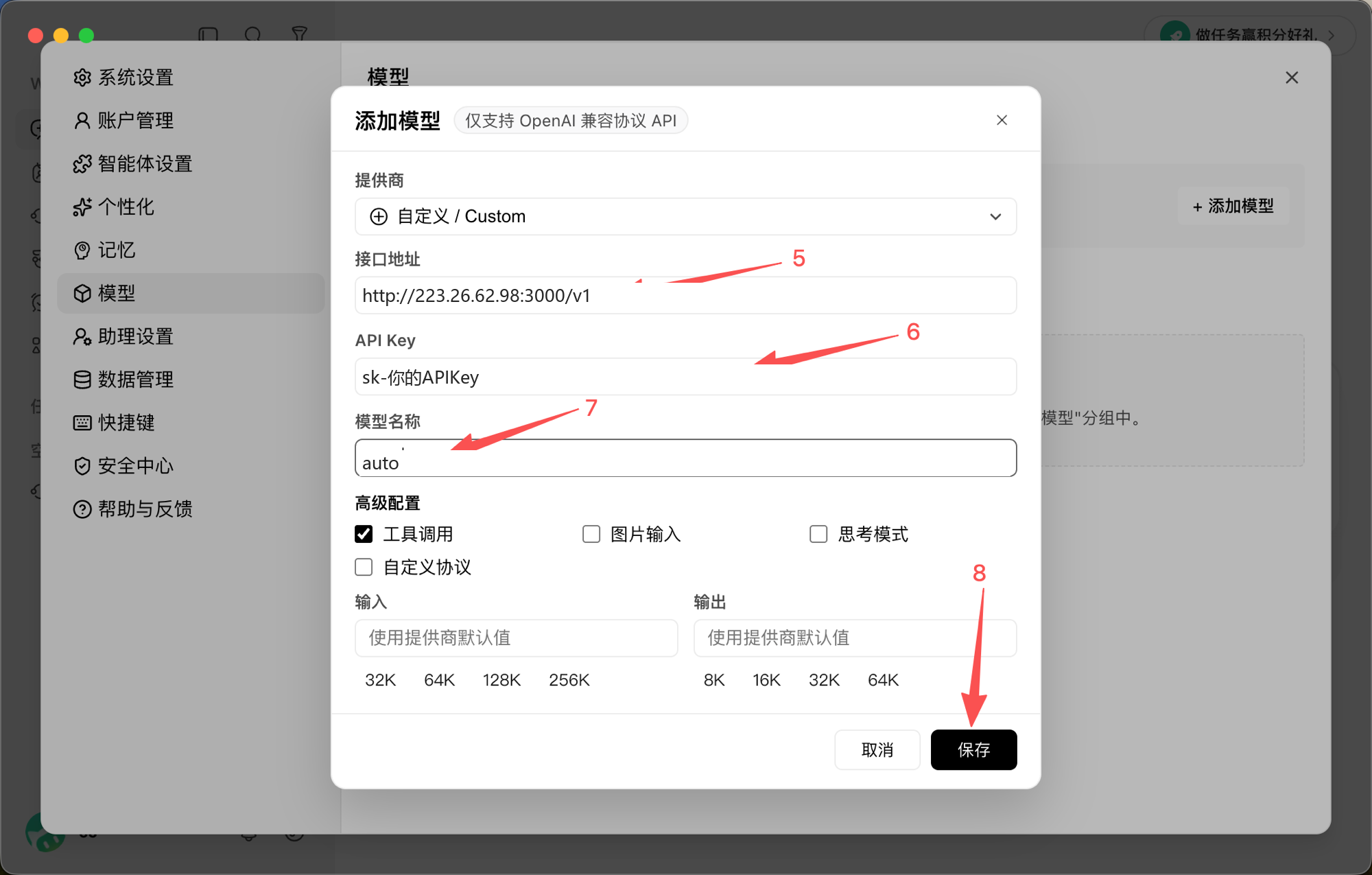Click the 安全中心 shield icon
1372x875 pixels.
point(82,466)
